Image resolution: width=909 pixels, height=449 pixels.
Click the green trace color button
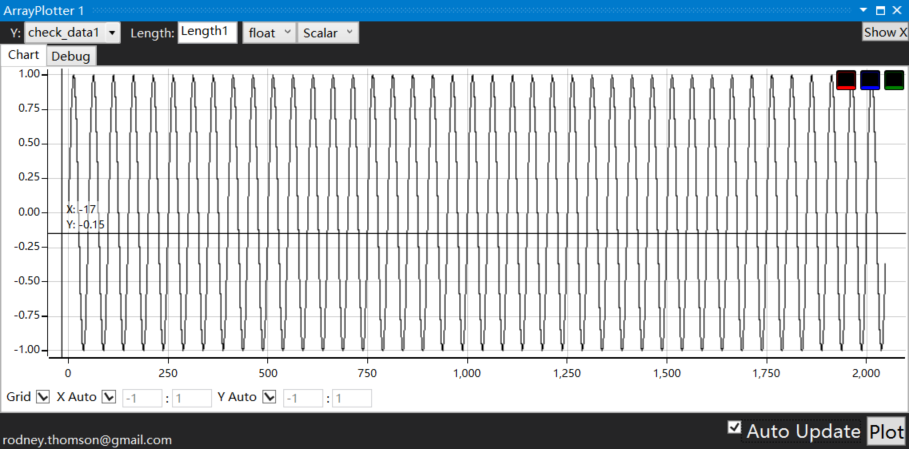click(x=894, y=80)
